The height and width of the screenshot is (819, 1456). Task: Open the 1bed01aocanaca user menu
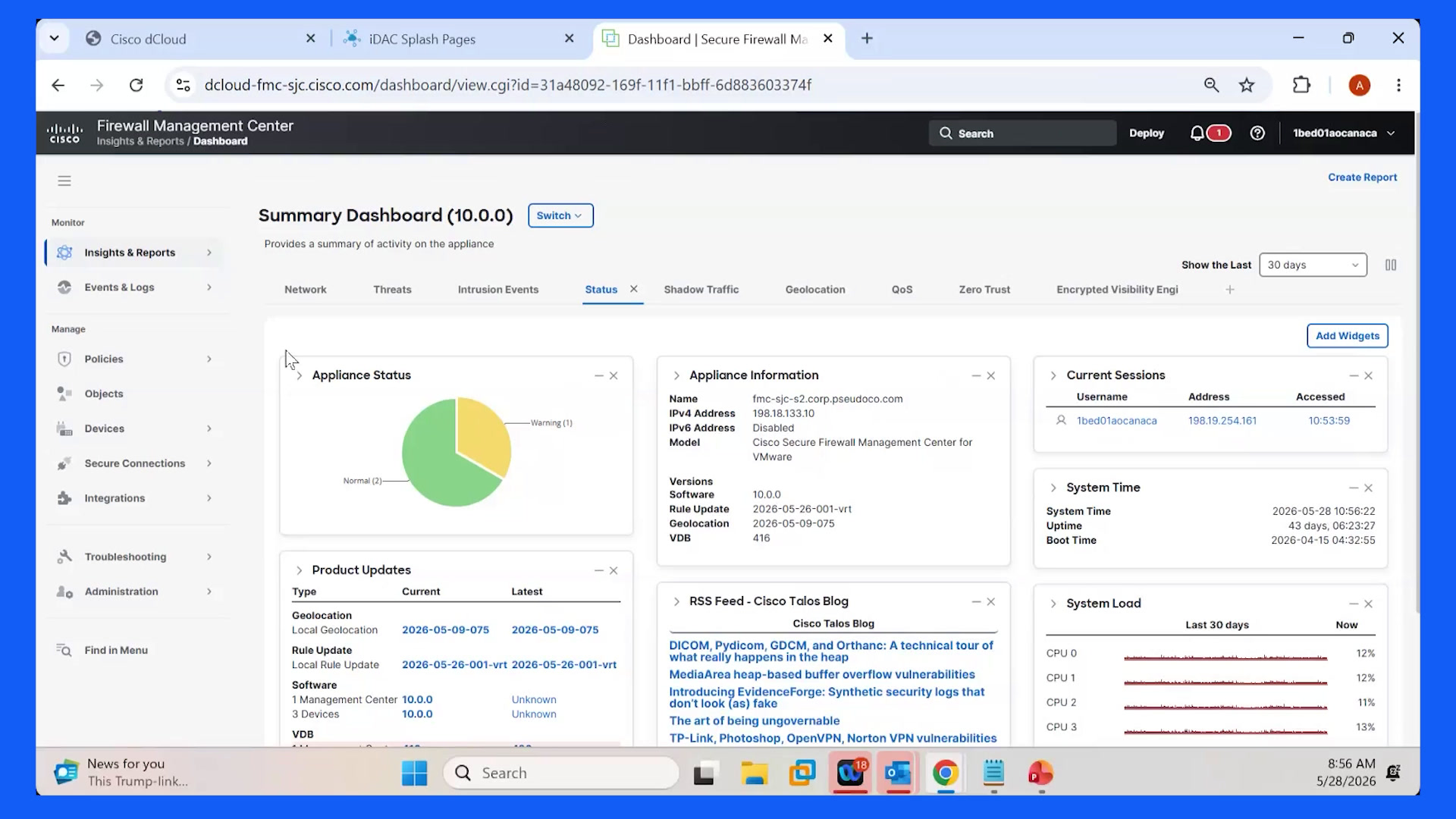(x=1344, y=133)
